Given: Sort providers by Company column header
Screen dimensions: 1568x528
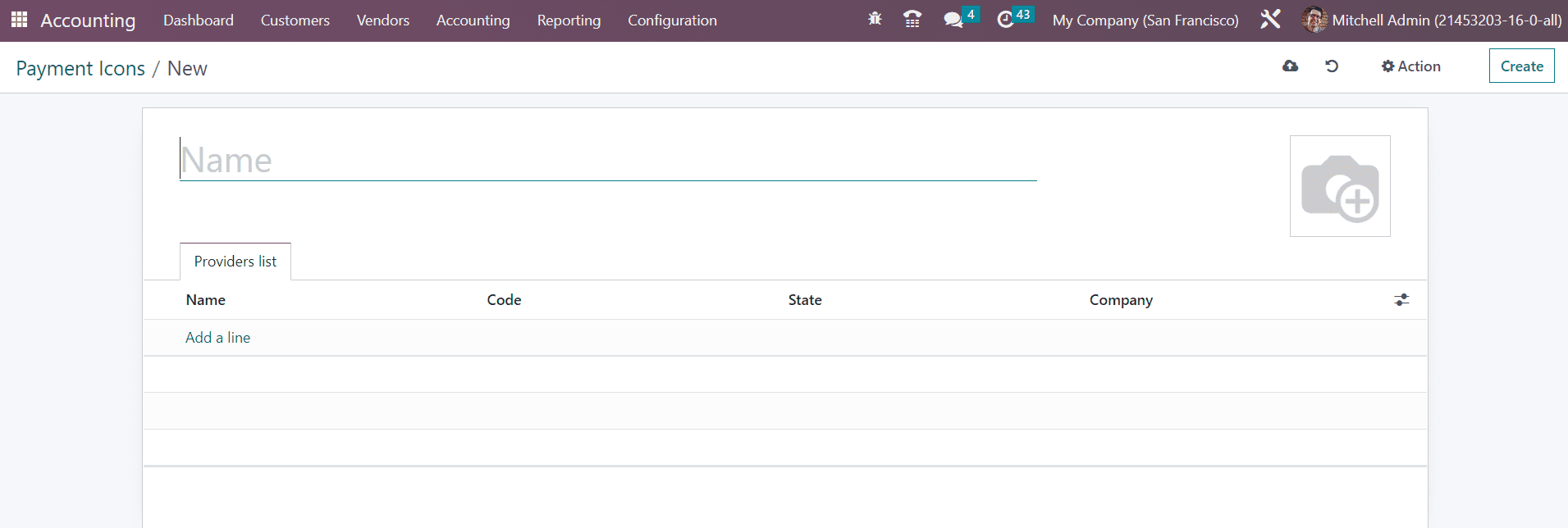Looking at the screenshot, I should pos(1122,300).
